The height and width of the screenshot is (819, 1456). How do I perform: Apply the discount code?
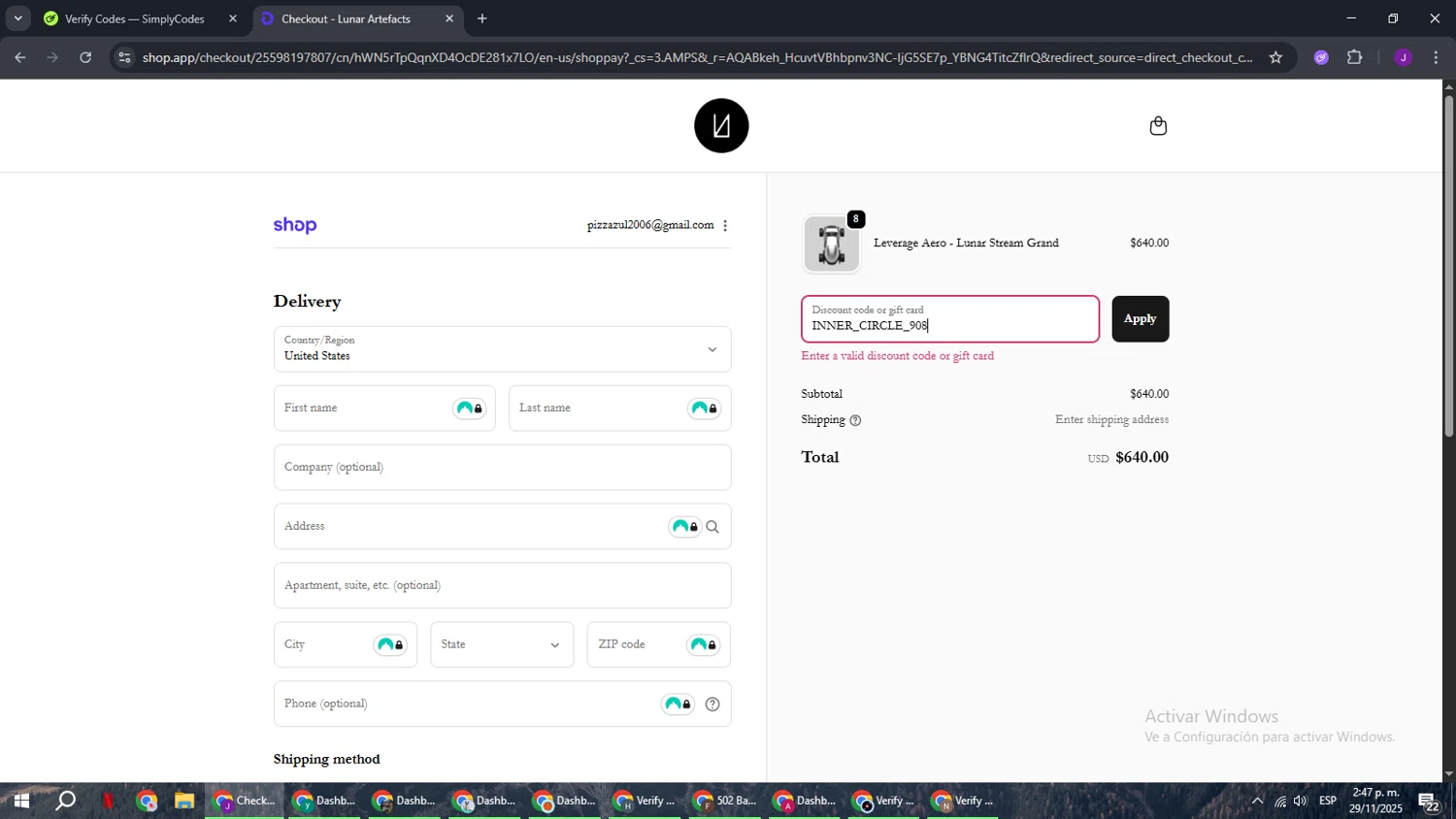pyautogui.click(x=1141, y=319)
